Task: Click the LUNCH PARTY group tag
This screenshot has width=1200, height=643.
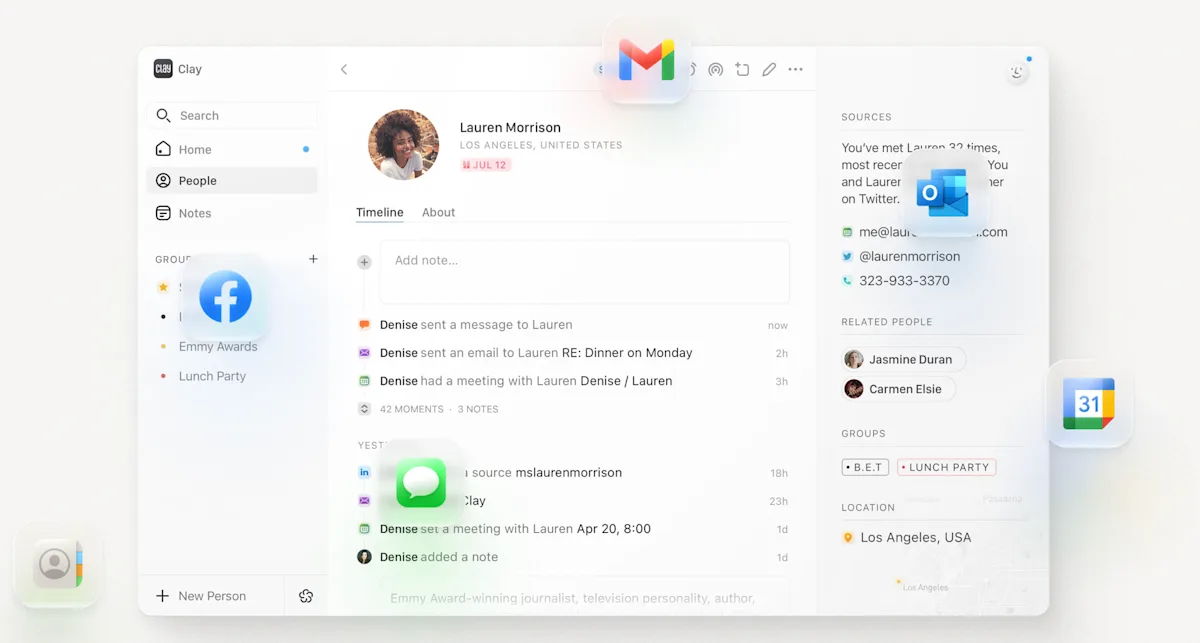Action: [946, 467]
